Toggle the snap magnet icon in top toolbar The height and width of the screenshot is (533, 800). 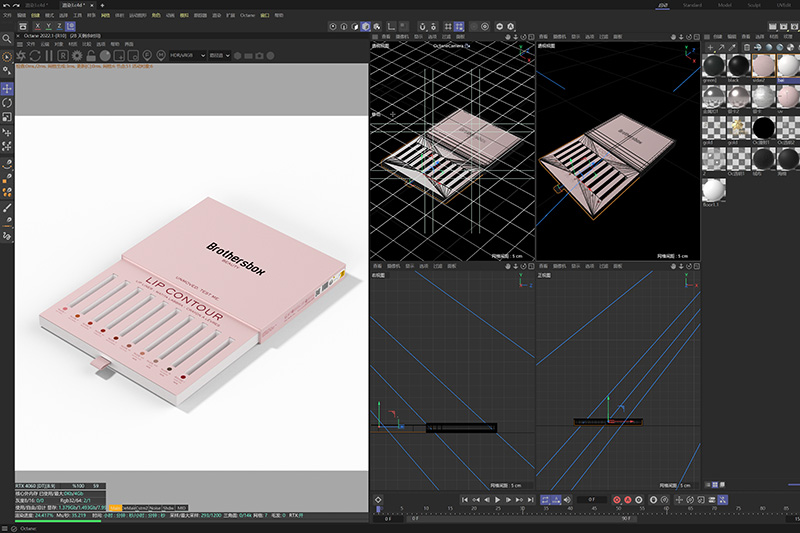point(422,26)
